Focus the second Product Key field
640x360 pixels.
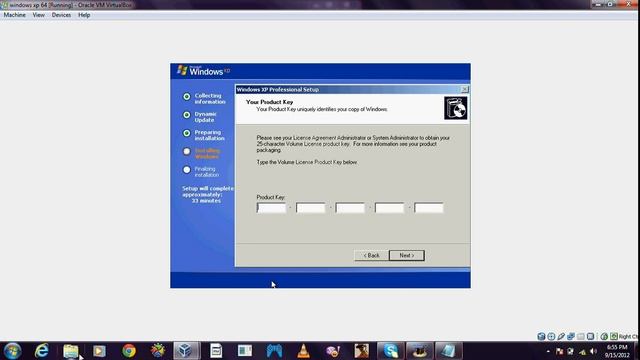[x=311, y=208]
